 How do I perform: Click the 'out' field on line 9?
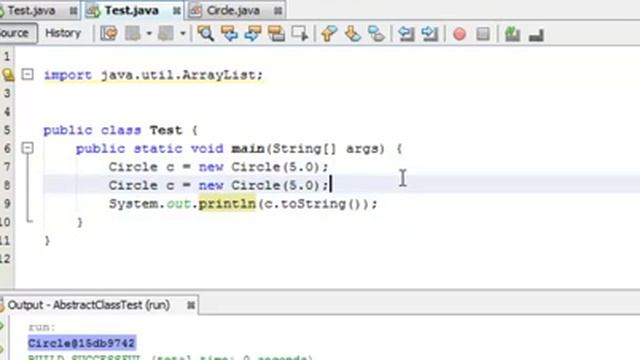(x=178, y=204)
